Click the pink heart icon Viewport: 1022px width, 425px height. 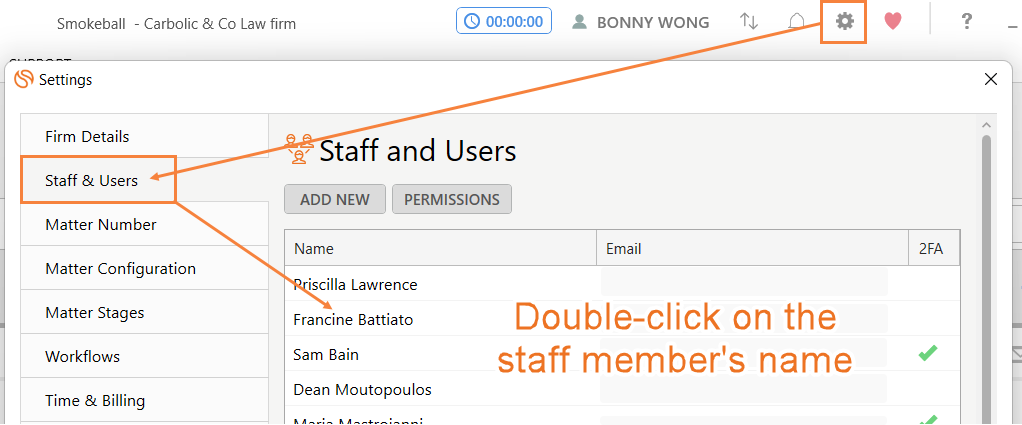[893, 22]
